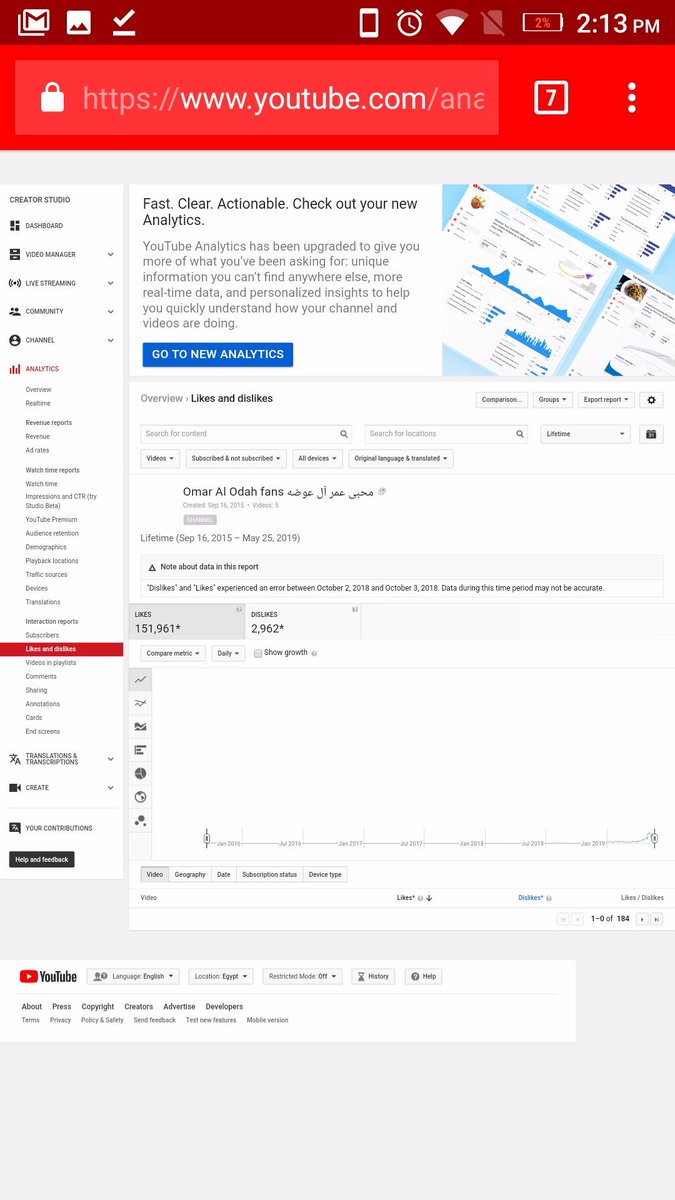Expand the Community section
Viewport: 675px width, 1200px height.
[x=110, y=312]
